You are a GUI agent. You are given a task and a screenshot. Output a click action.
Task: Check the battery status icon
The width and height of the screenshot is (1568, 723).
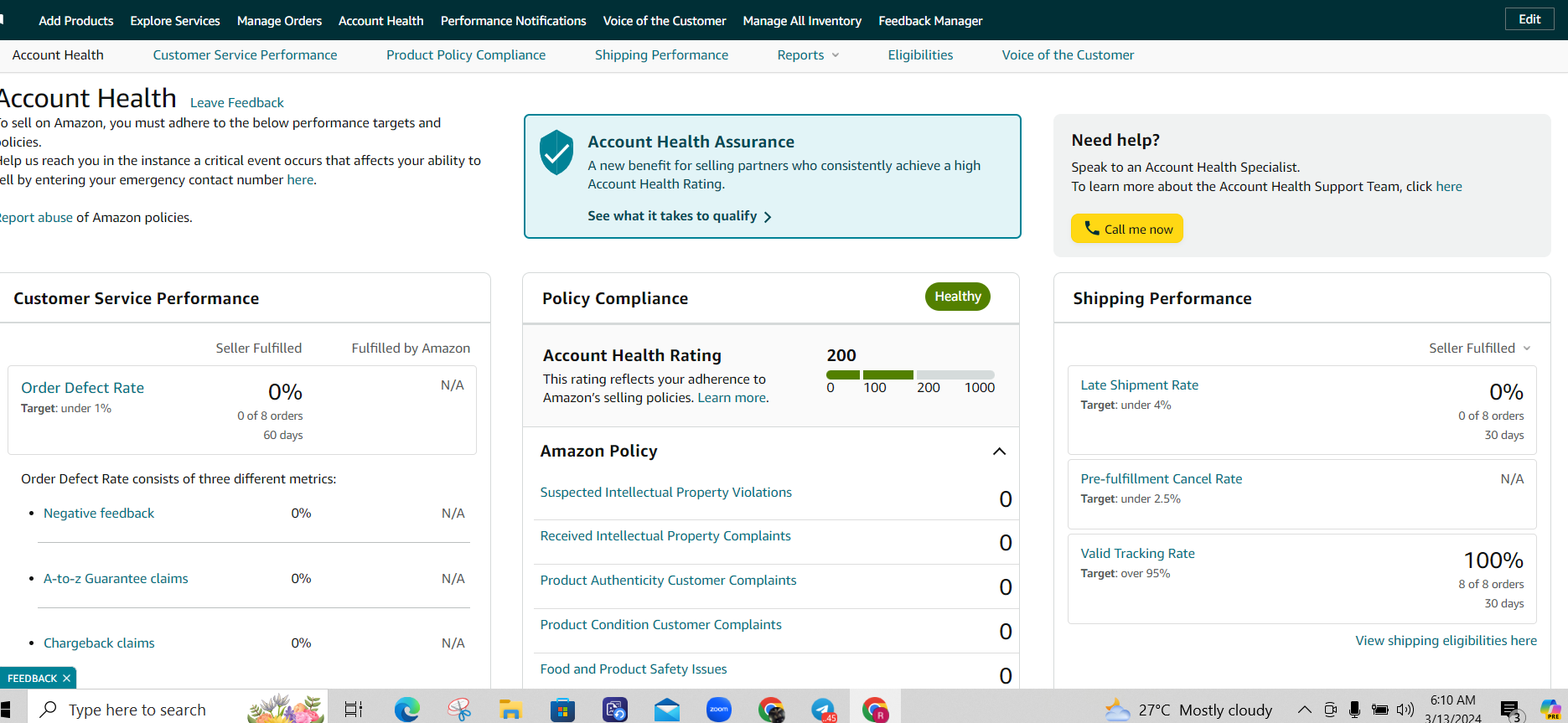pos(1379,710)
